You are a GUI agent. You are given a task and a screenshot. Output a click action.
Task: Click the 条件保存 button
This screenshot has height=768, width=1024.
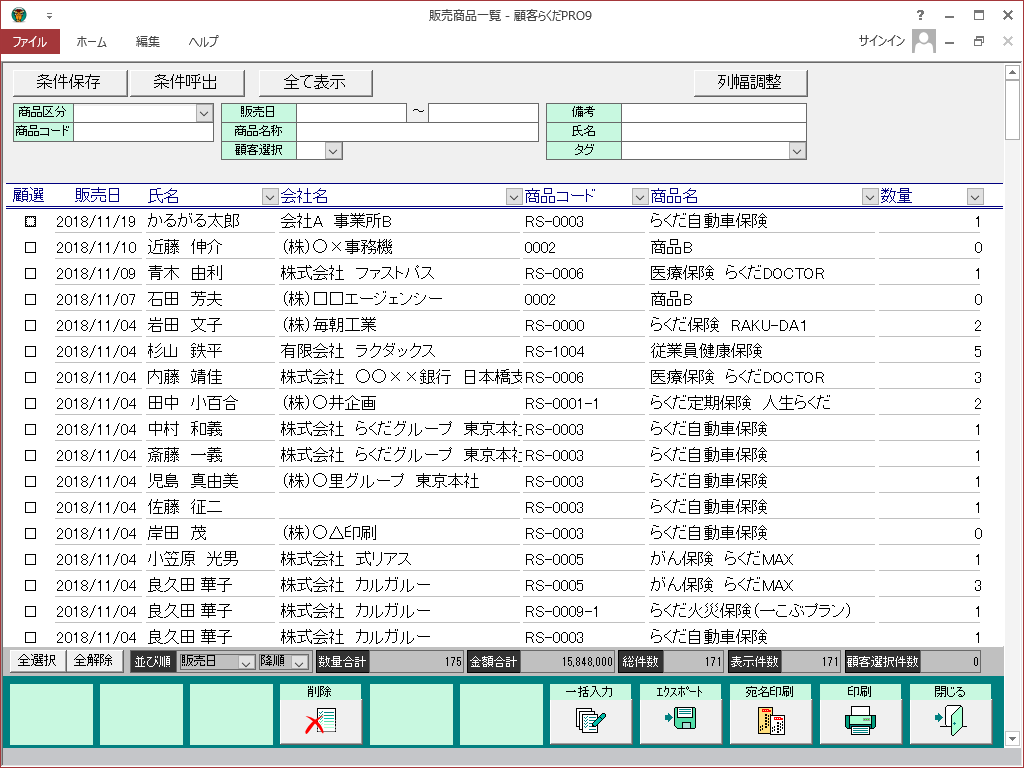[69, 82]
